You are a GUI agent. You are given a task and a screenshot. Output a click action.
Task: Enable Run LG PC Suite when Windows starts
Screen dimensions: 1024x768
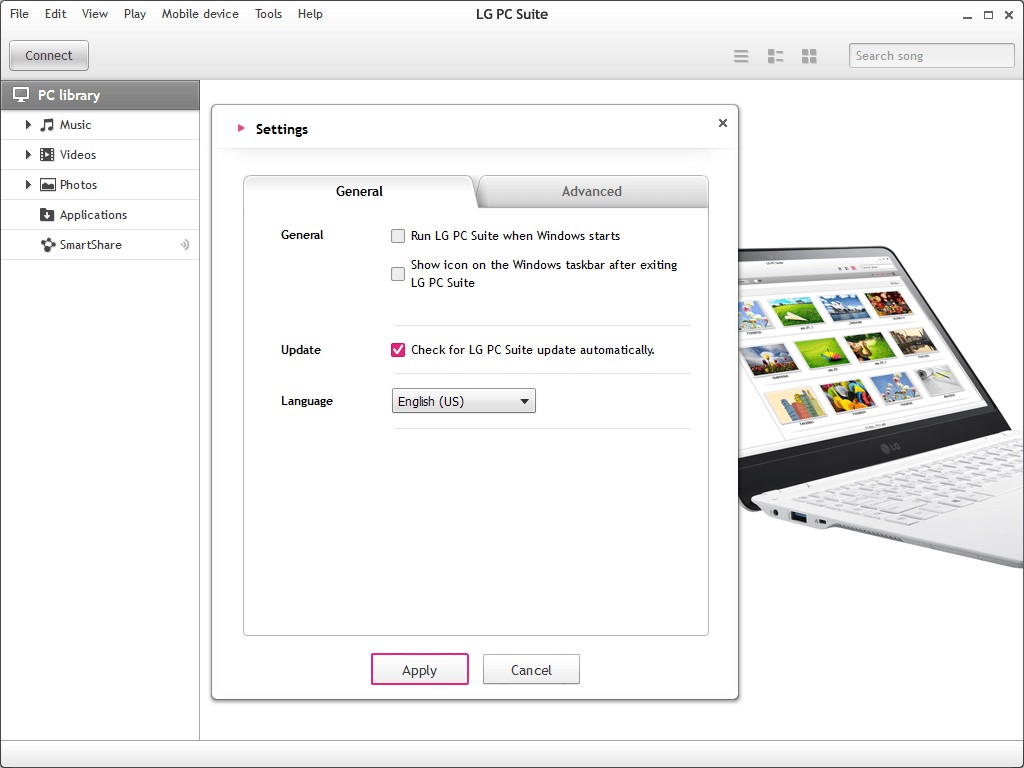click(398, 236)
